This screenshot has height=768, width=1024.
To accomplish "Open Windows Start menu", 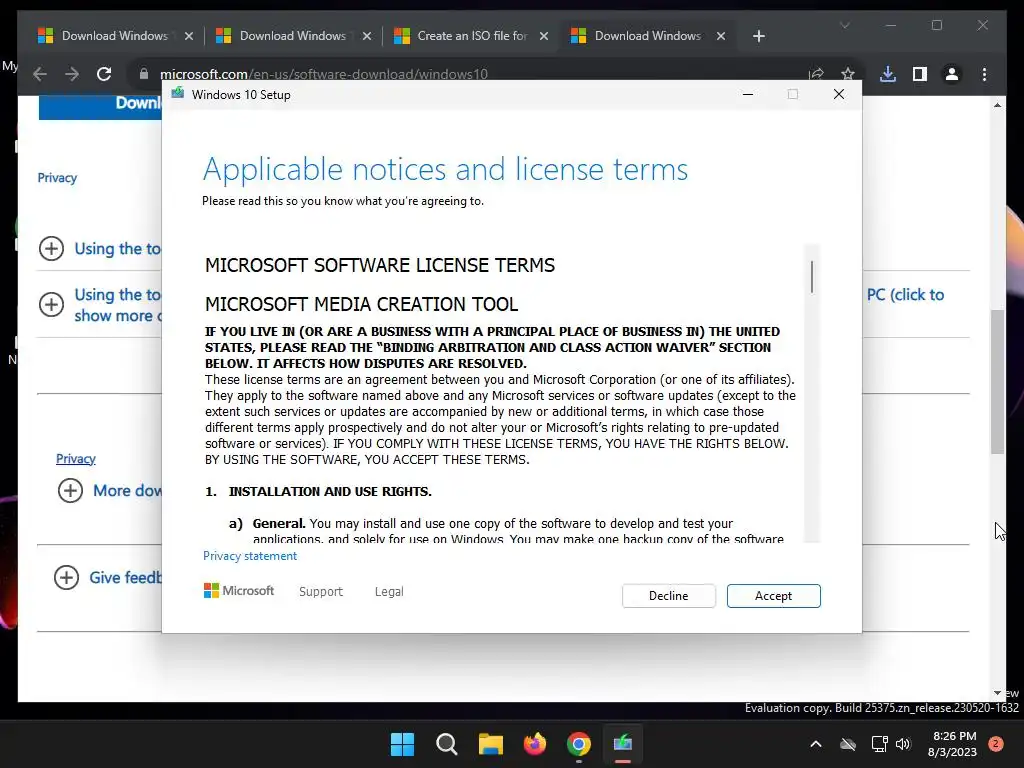I will pyautogui.click(x=402, y=744).
